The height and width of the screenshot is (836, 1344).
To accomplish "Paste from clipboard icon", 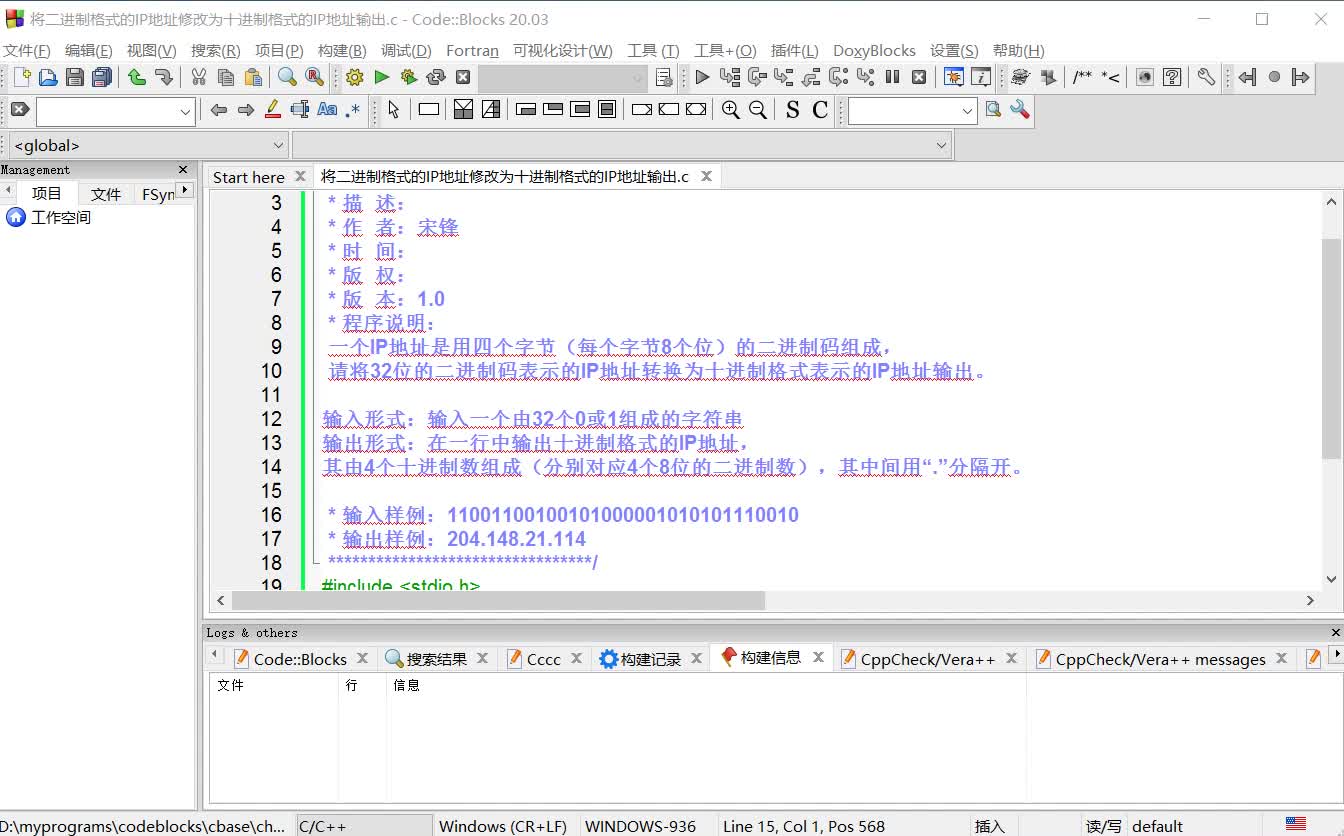I will [x=253, y=77].
